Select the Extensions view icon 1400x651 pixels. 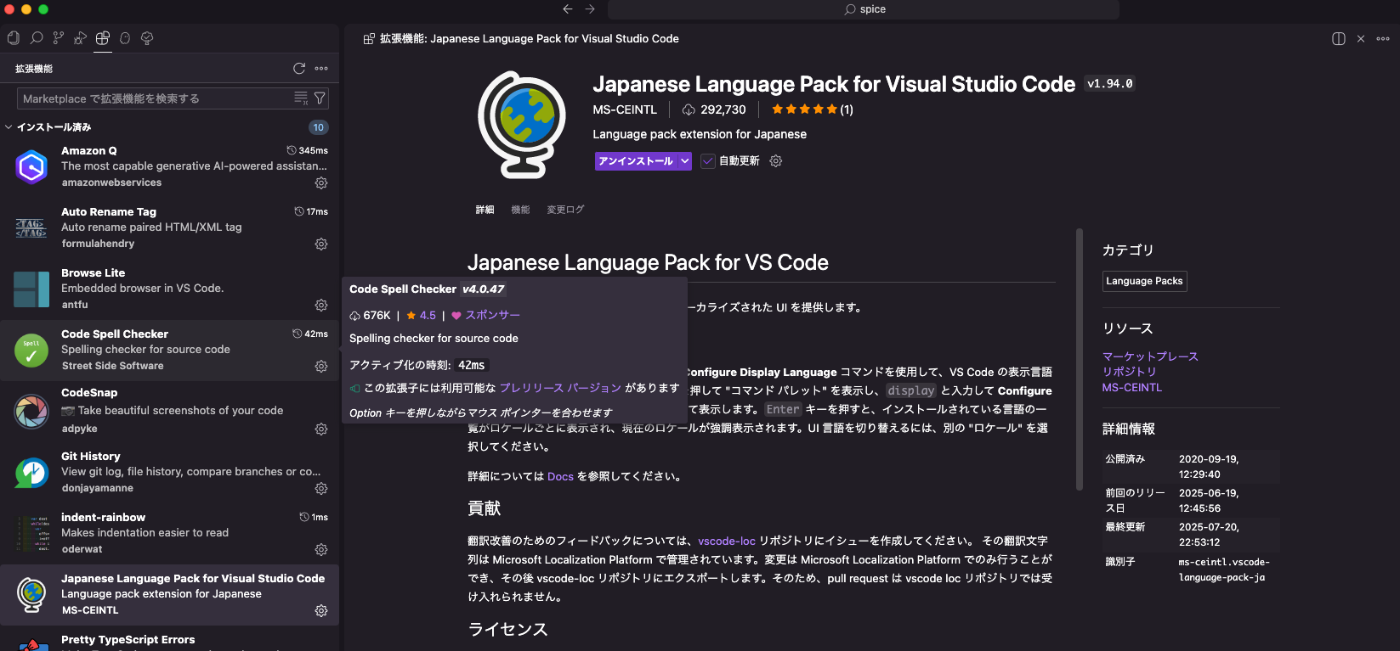(x=102, y=38)
